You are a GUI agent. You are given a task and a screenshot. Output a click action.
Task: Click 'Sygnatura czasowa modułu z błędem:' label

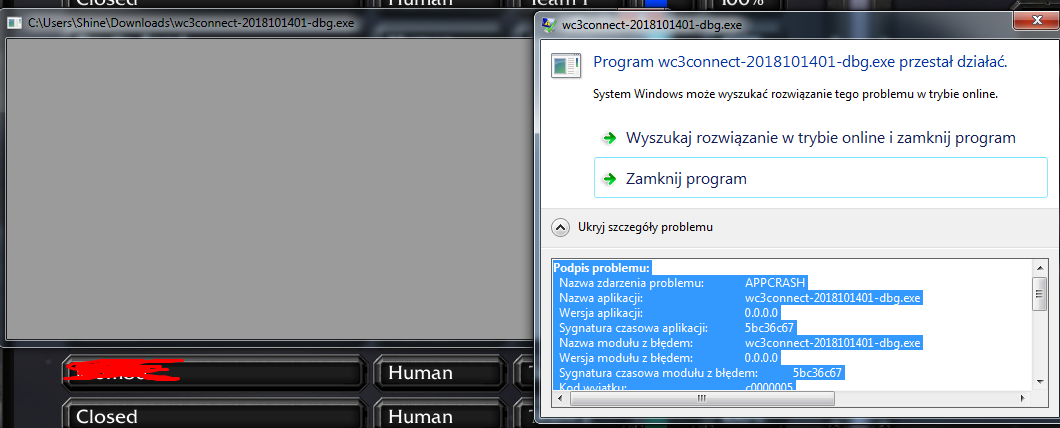658,373
